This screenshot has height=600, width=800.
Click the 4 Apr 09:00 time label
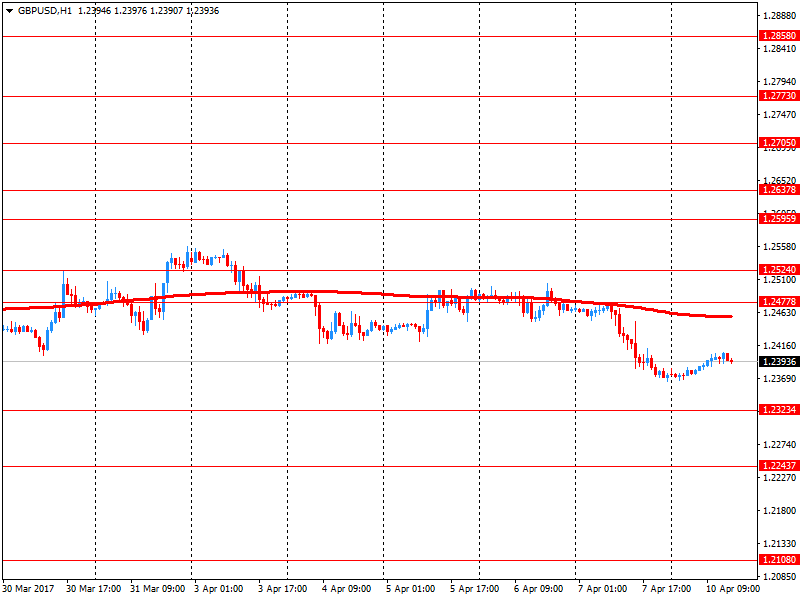pos(346,589)
